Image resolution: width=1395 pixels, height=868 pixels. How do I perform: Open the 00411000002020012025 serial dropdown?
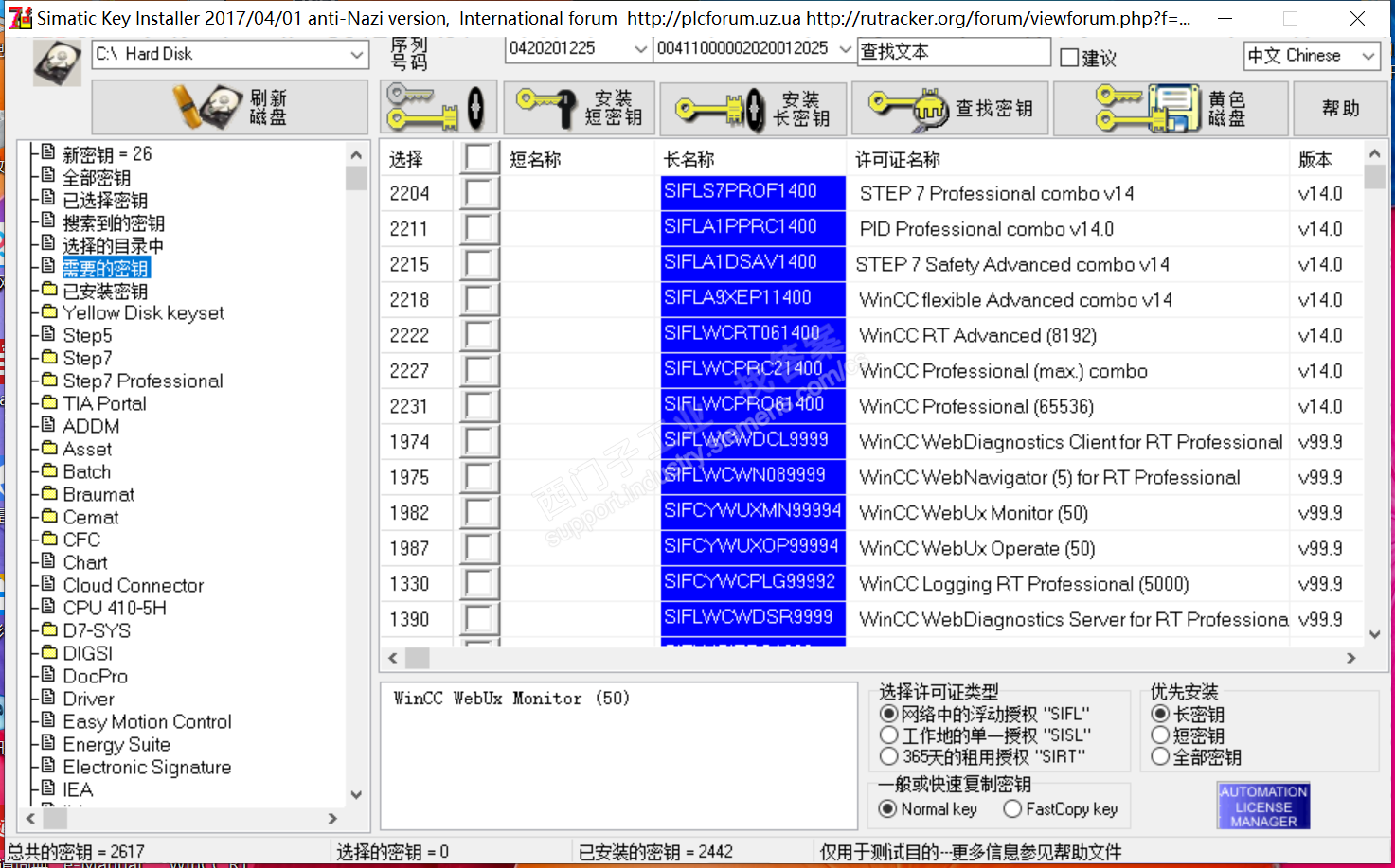pyautogui.click(x=846, y=49)
